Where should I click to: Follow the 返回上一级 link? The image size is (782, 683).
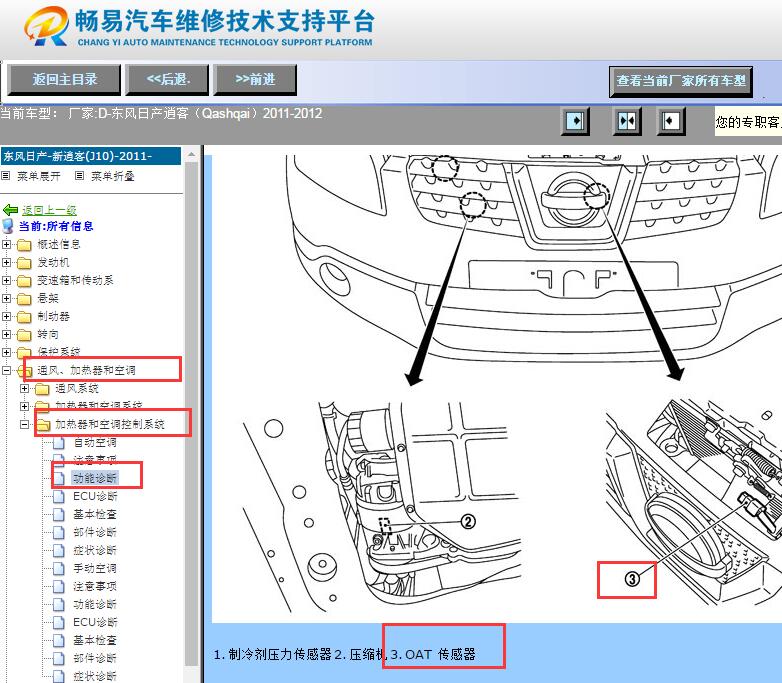pos(49,210)
